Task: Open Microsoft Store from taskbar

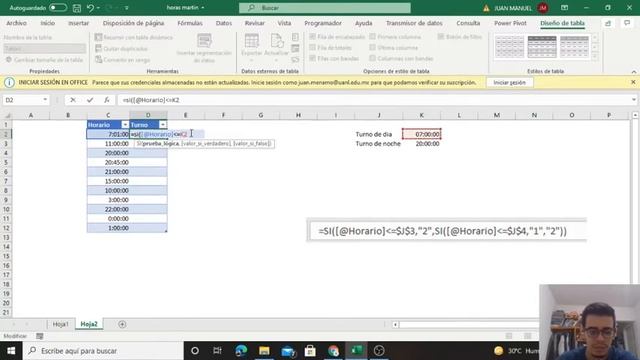Action: click(310, 351)
